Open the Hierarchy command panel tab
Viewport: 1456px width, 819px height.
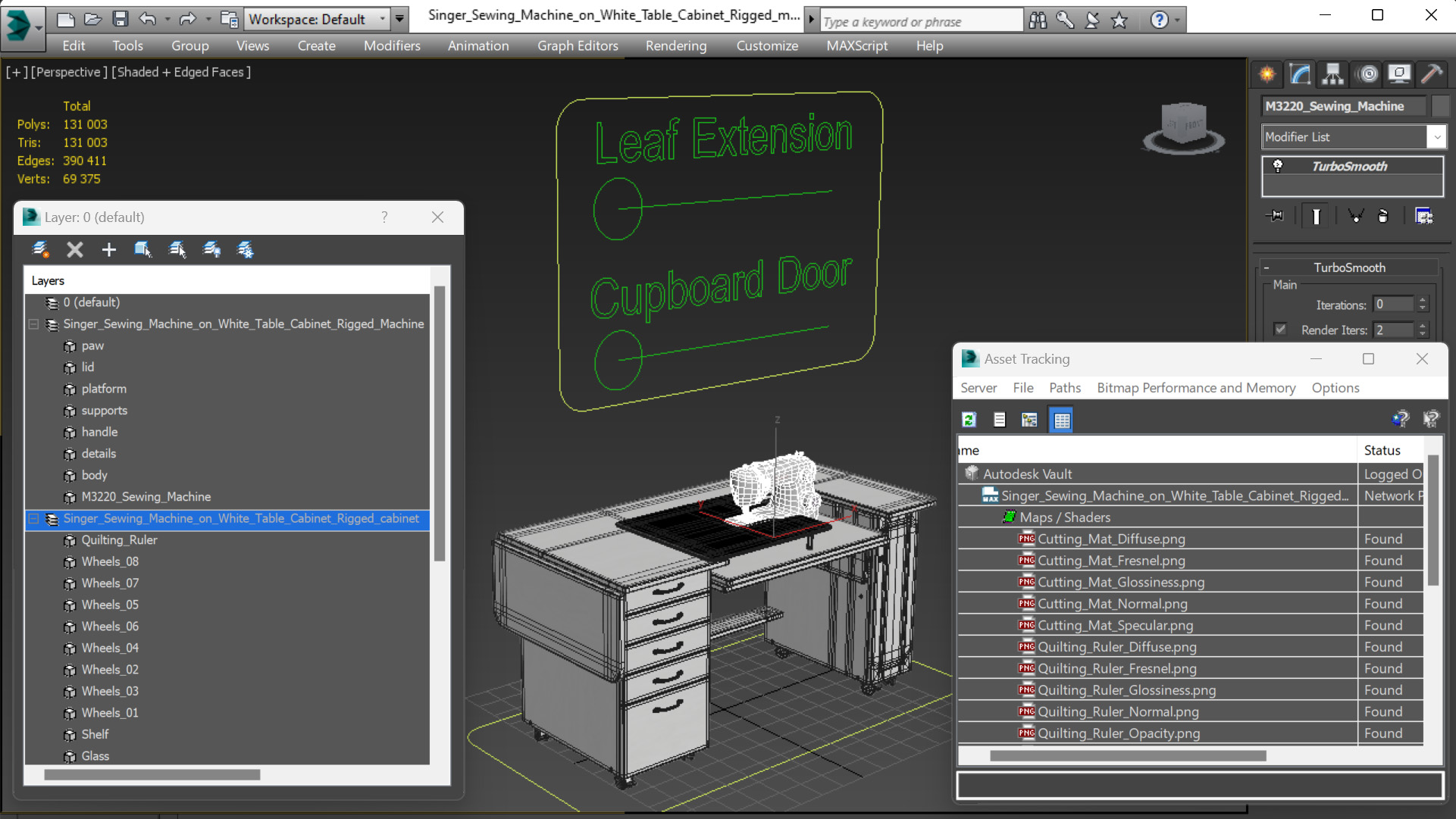(1332, 74)
